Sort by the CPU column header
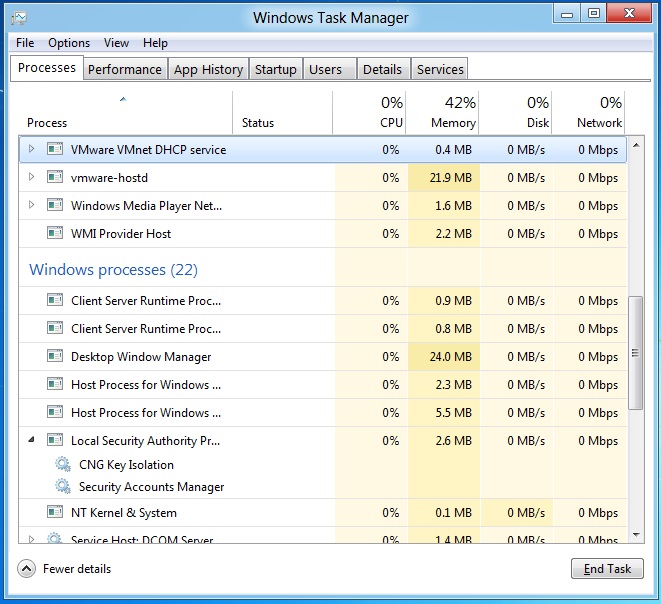Image resolution: width=661 pixels, height=604 pixels. point(369,113)
